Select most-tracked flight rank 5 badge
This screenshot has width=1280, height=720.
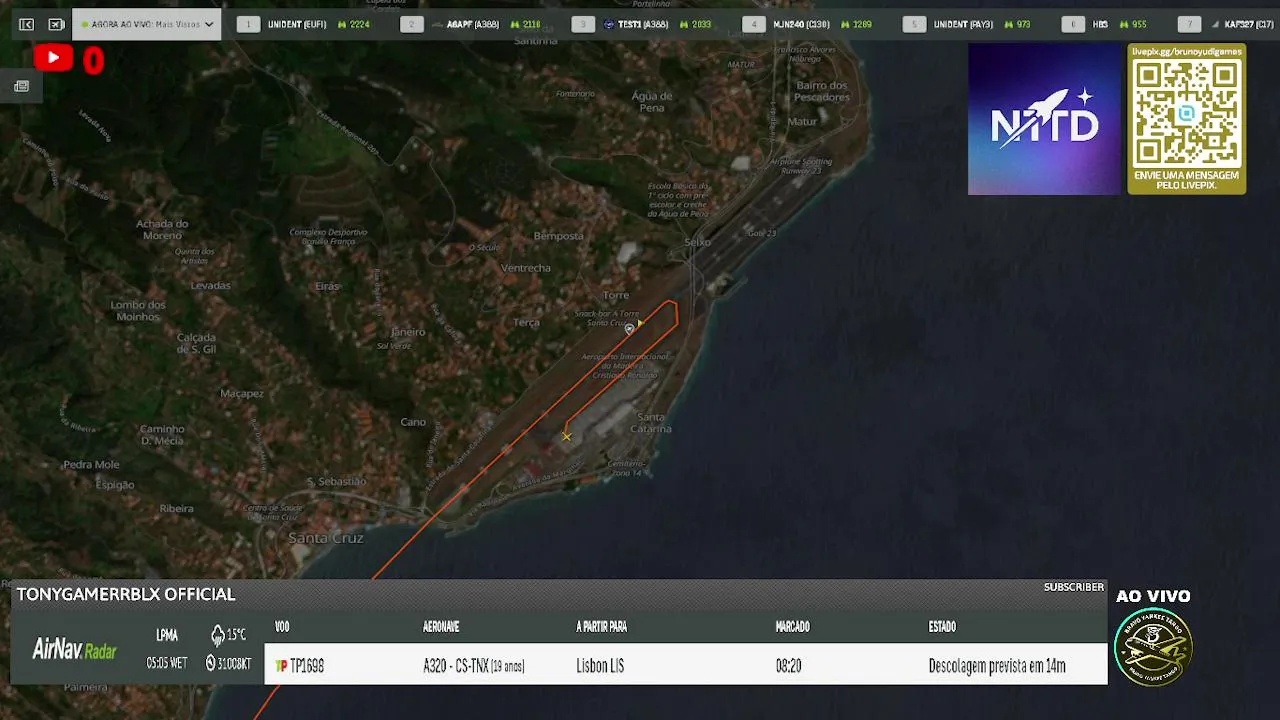(x=914, y=24)
